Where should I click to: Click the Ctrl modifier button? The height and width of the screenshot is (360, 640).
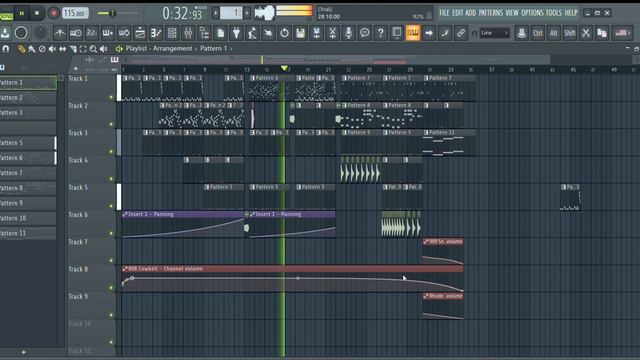[x=538, y=33]
